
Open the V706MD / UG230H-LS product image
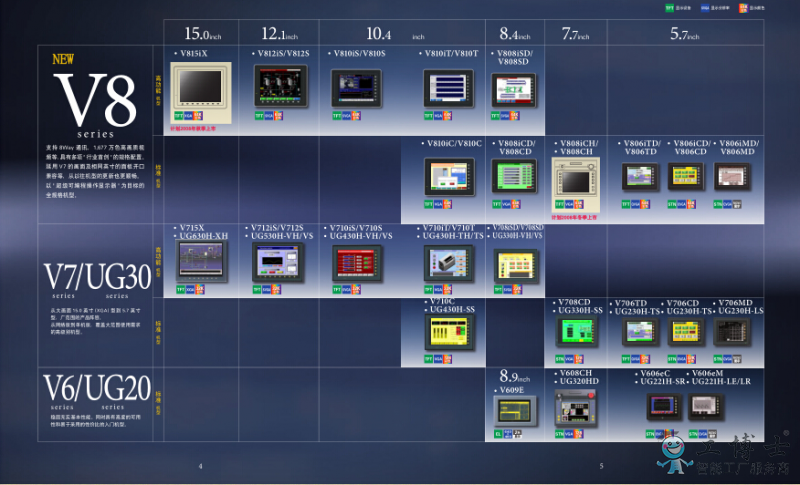tap(732, 332)
